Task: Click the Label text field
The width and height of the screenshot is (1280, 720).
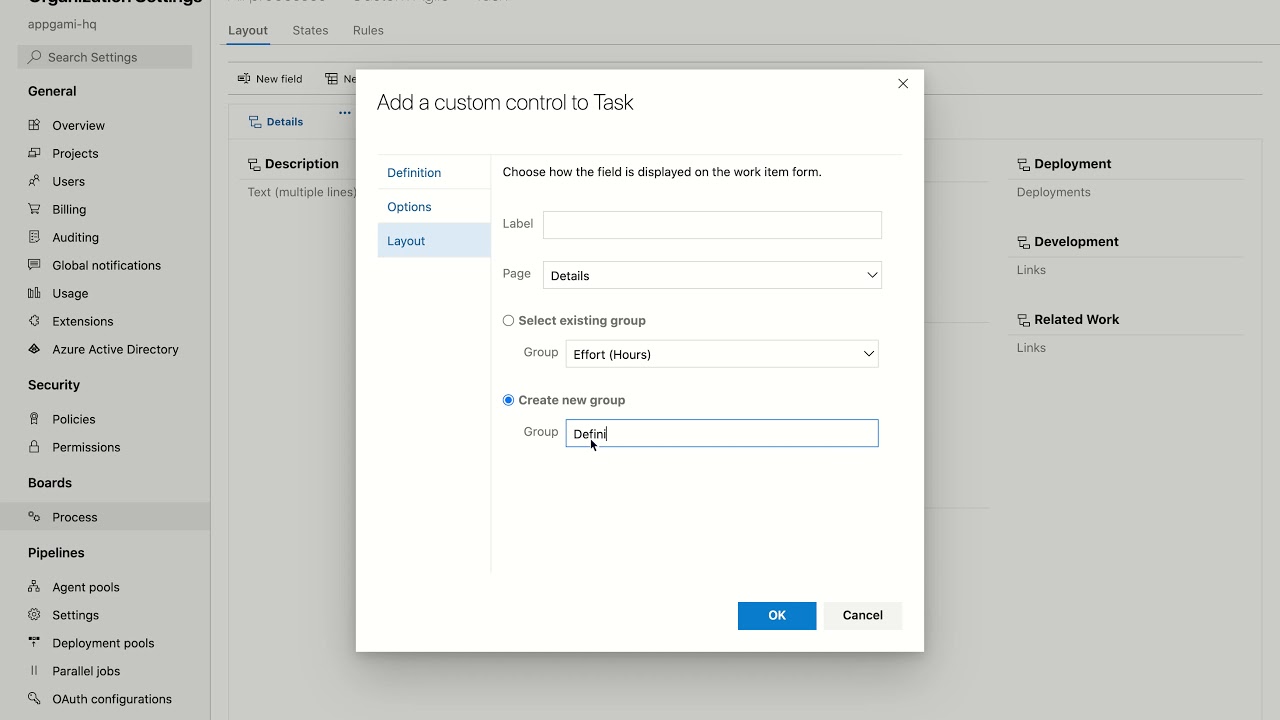Action: point(712,224)
